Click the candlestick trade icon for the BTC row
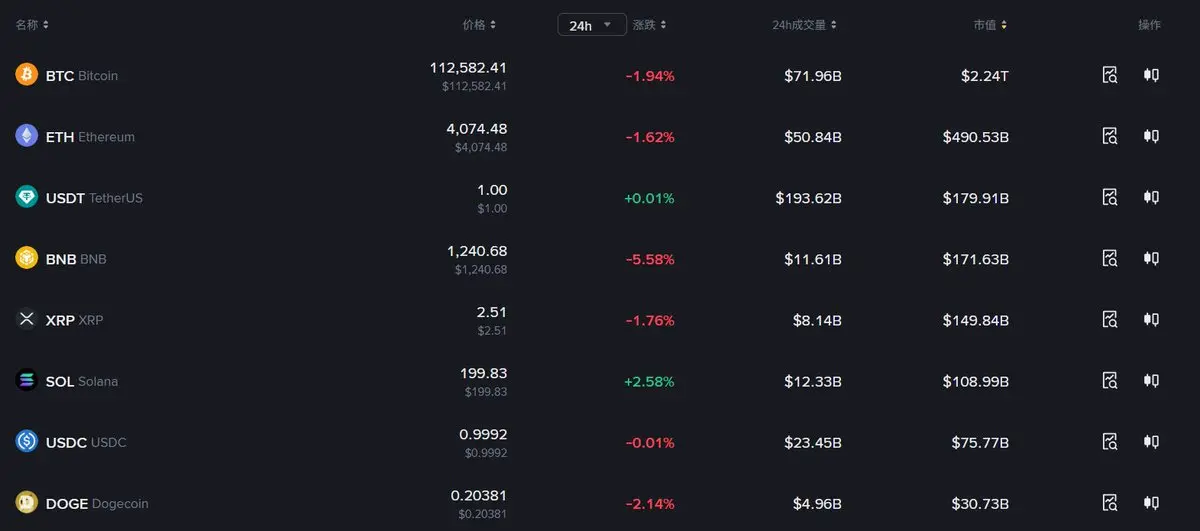1200x531 pixels. click(1151, 75)
